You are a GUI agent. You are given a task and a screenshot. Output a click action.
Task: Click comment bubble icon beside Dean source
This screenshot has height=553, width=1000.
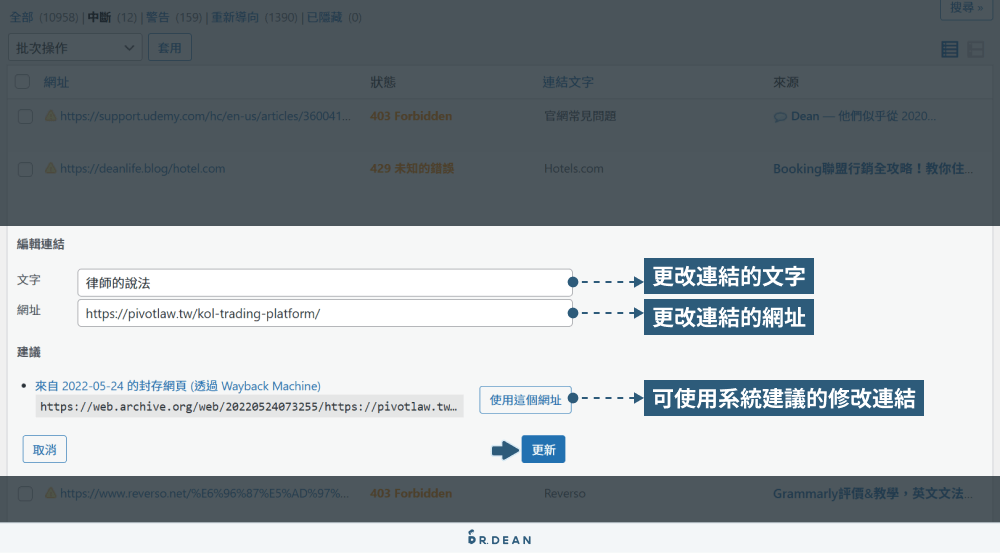(779, 117)
